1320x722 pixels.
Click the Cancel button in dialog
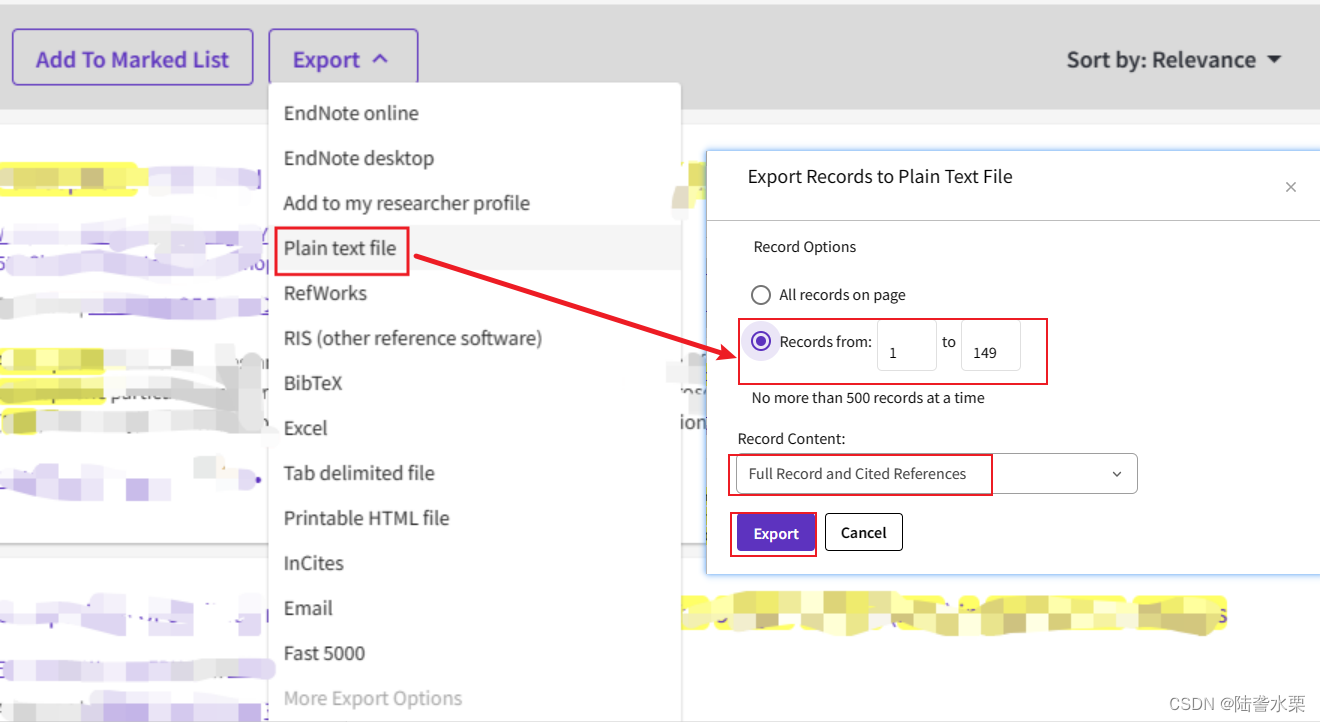(x=864, y=533)
